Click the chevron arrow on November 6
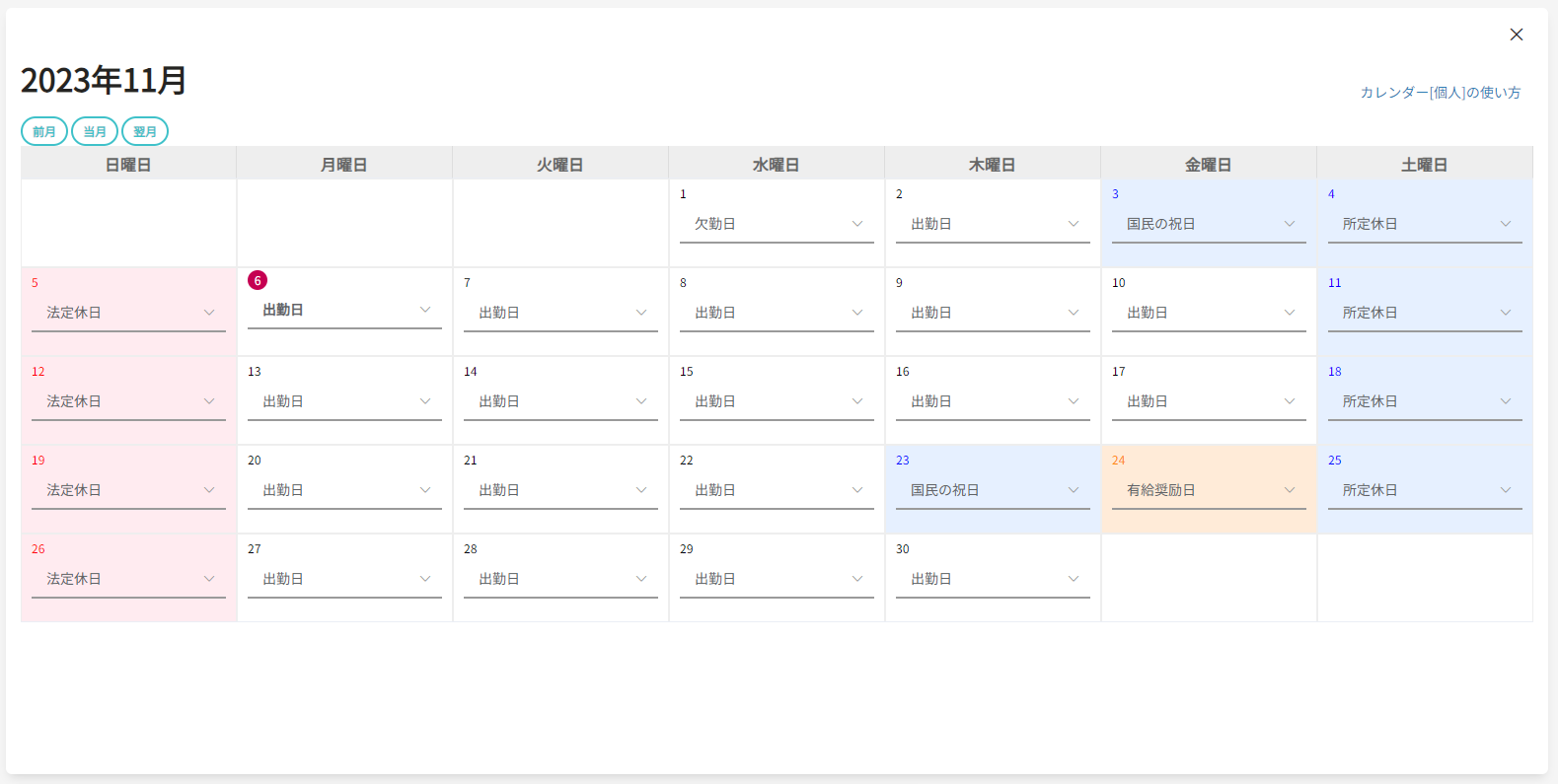Screen dimensions: 1558x784 pyautogui.click(x=425, y=310)
